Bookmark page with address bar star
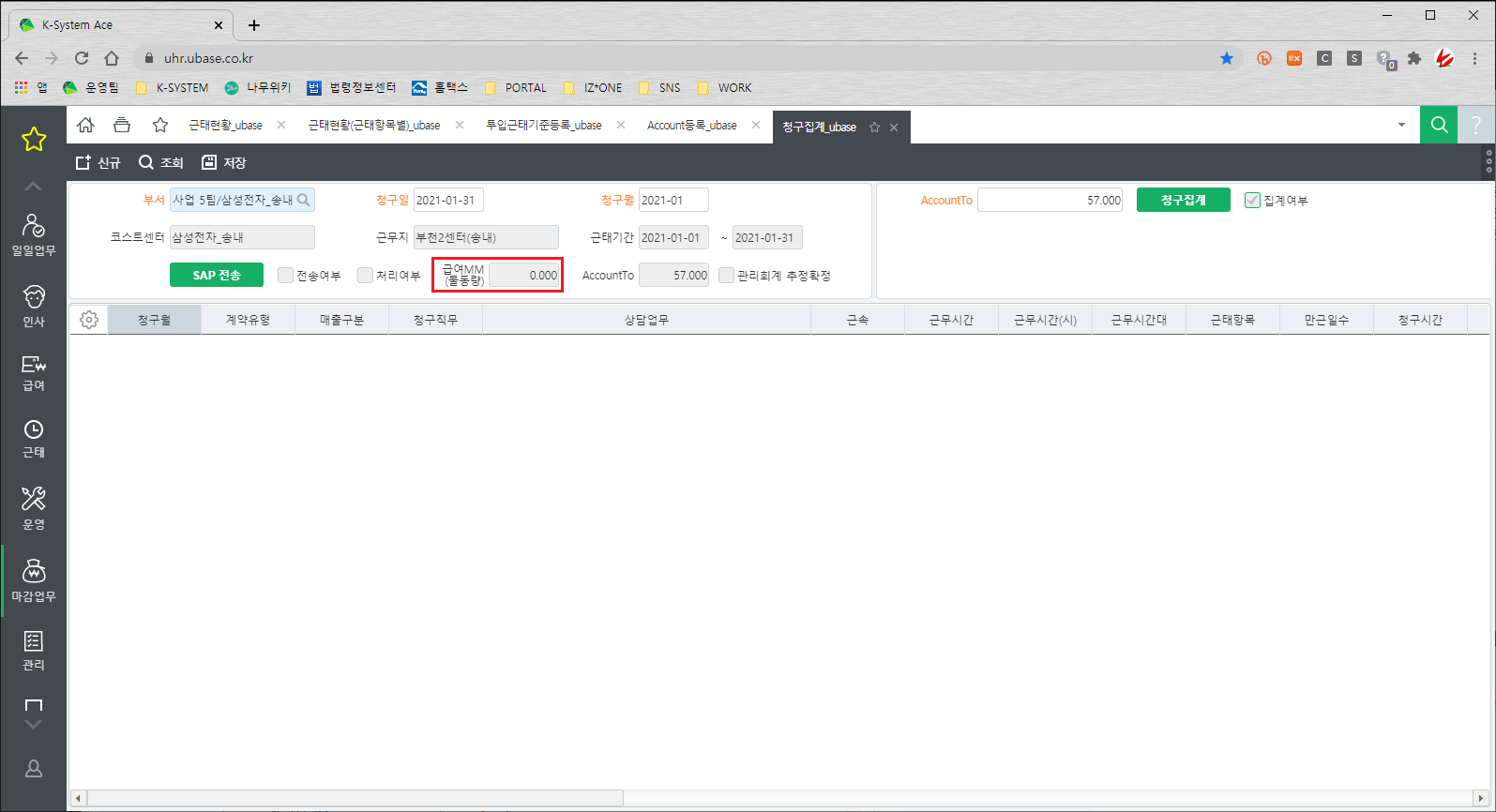This screenshot has width=1496, height=812. (x=1227, y=58)
